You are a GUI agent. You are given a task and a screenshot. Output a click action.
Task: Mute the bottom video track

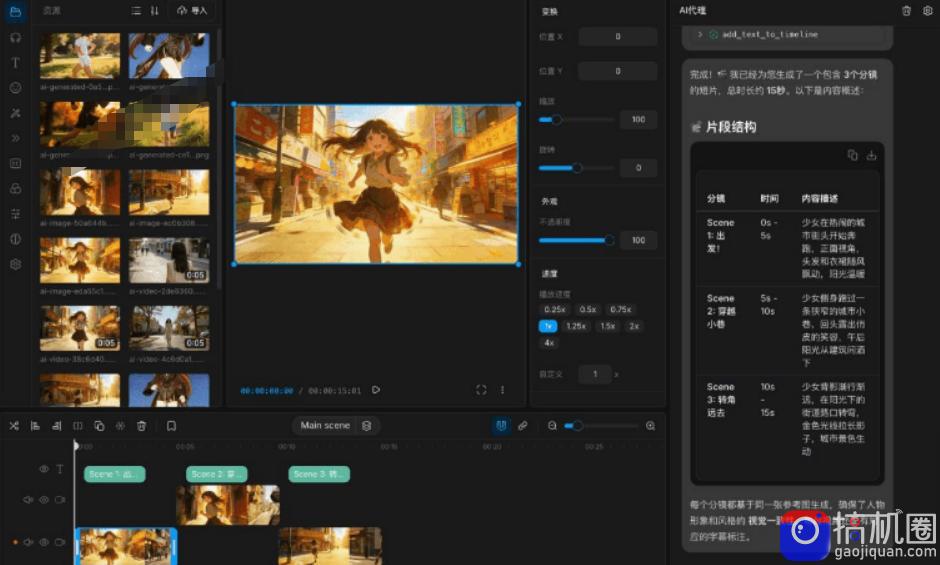click(x=28, y=542)
